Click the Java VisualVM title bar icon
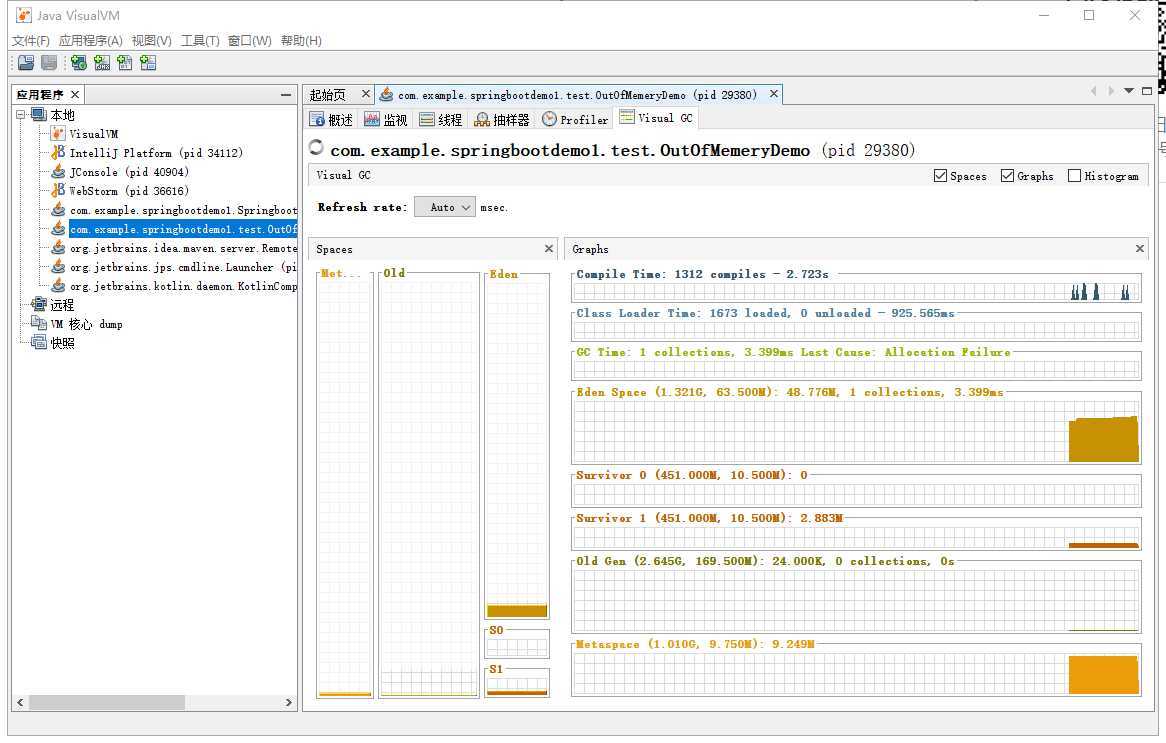 coord(24,15)
